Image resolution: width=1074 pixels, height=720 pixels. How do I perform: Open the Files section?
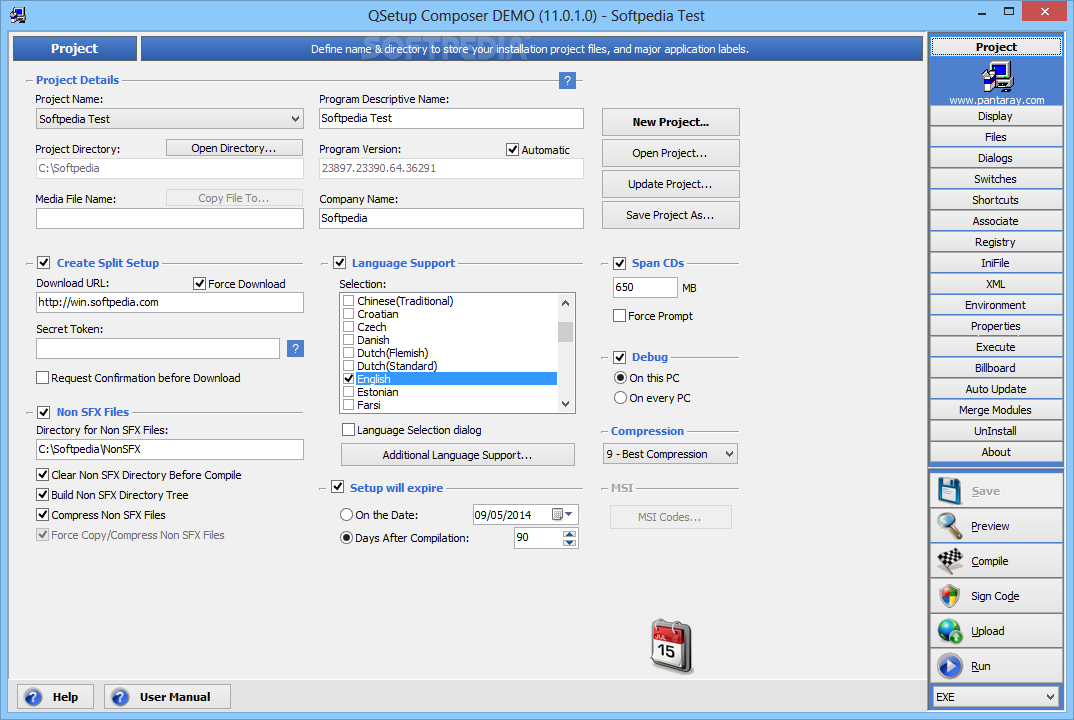[x=996, y=137]
